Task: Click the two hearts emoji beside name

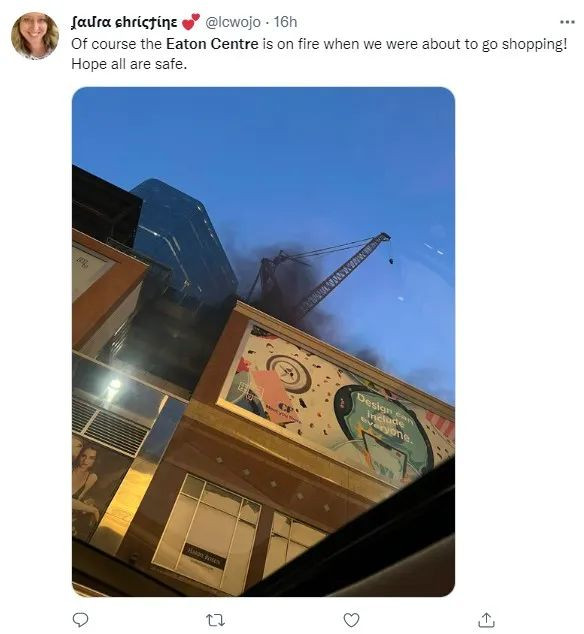Action: (190, 22)
